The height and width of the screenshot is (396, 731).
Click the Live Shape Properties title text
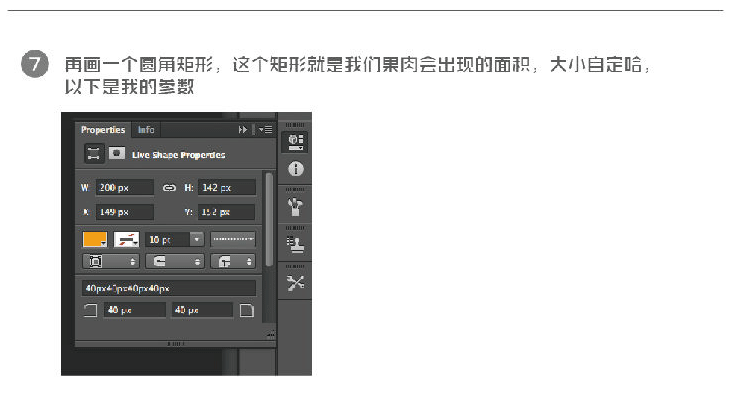[179, 155]
